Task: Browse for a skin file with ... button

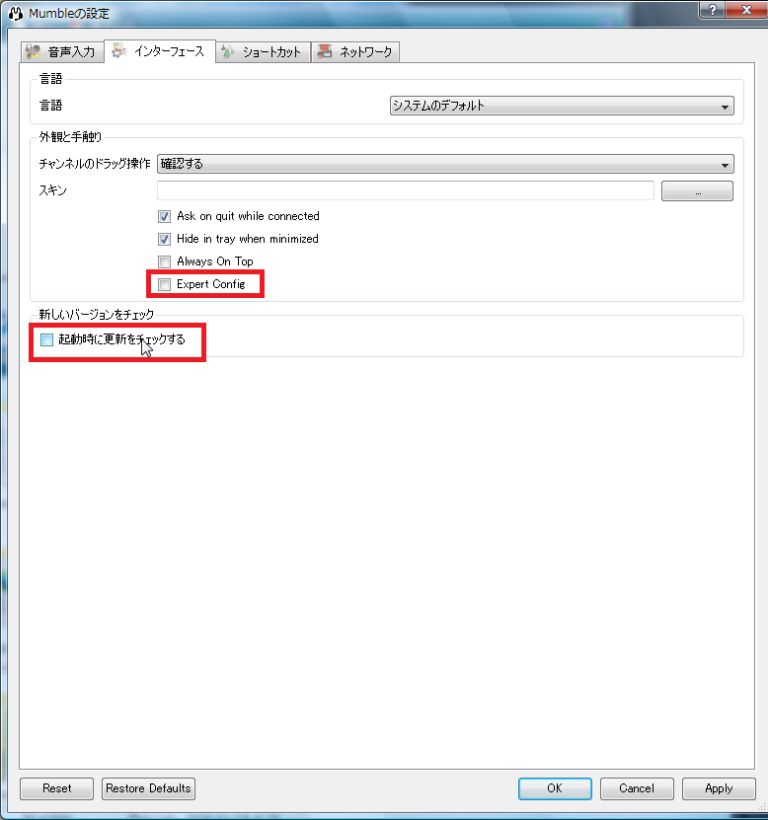Action: 697,191
